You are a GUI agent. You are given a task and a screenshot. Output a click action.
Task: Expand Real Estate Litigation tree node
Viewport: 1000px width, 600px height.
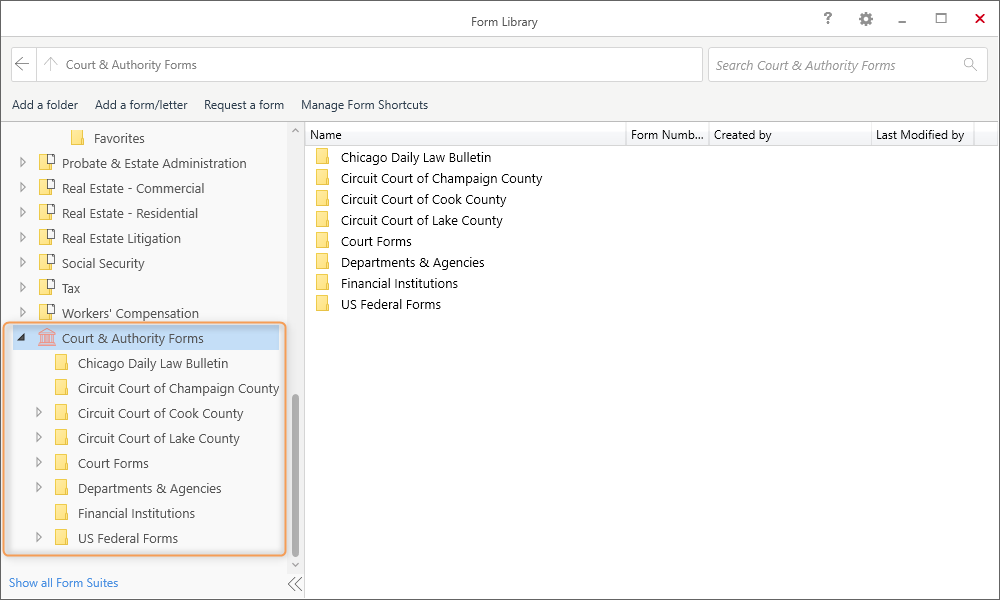(x=23, y=237)
